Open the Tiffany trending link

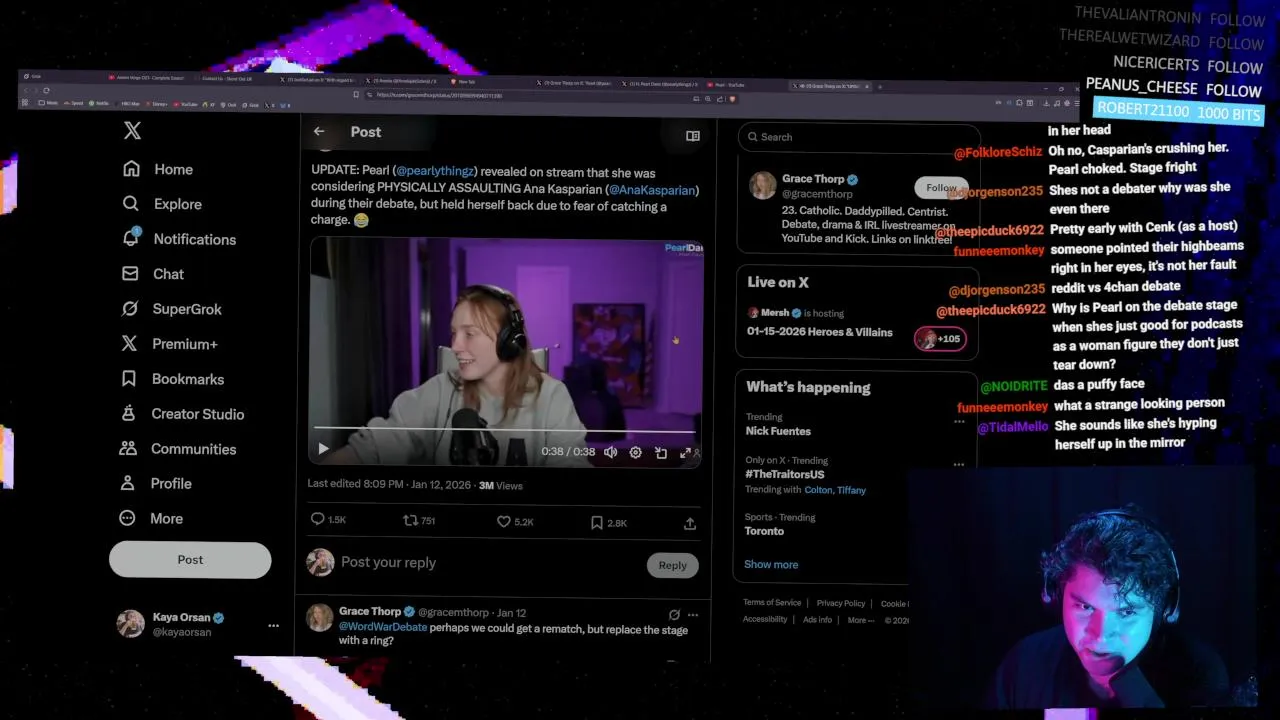pyautogui.click(x=851, y=490)
